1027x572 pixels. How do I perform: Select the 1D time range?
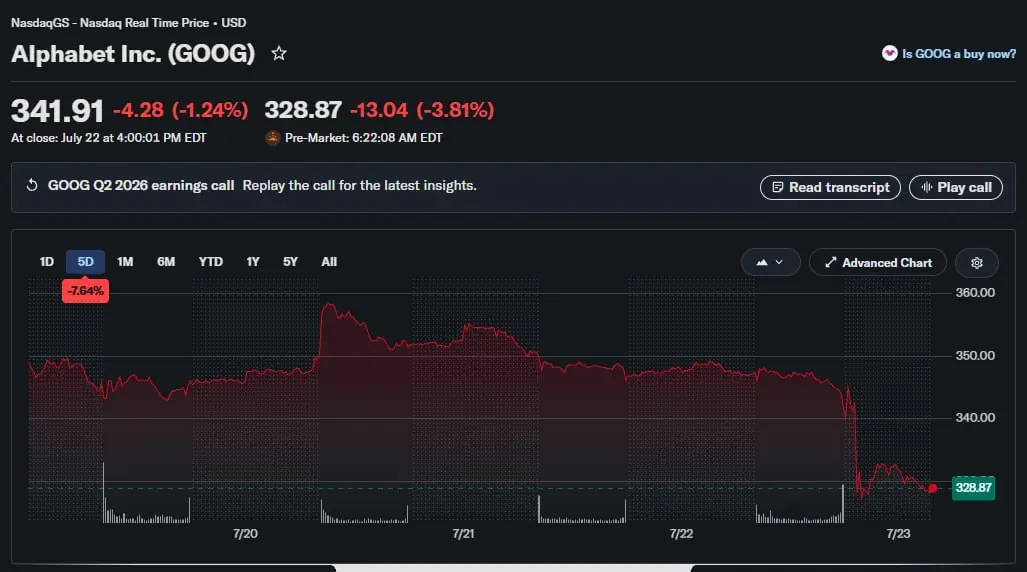pyautogui.click(x=47, y=262)
